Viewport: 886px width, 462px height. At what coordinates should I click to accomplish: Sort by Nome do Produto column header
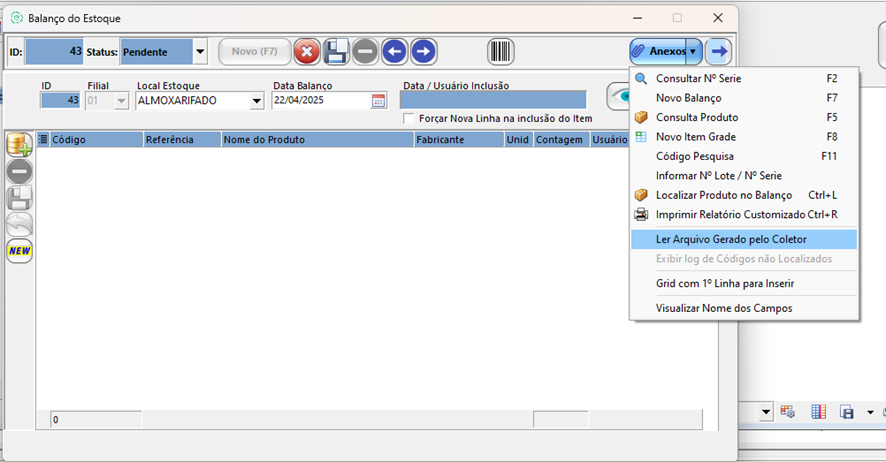tap(317, 140)
